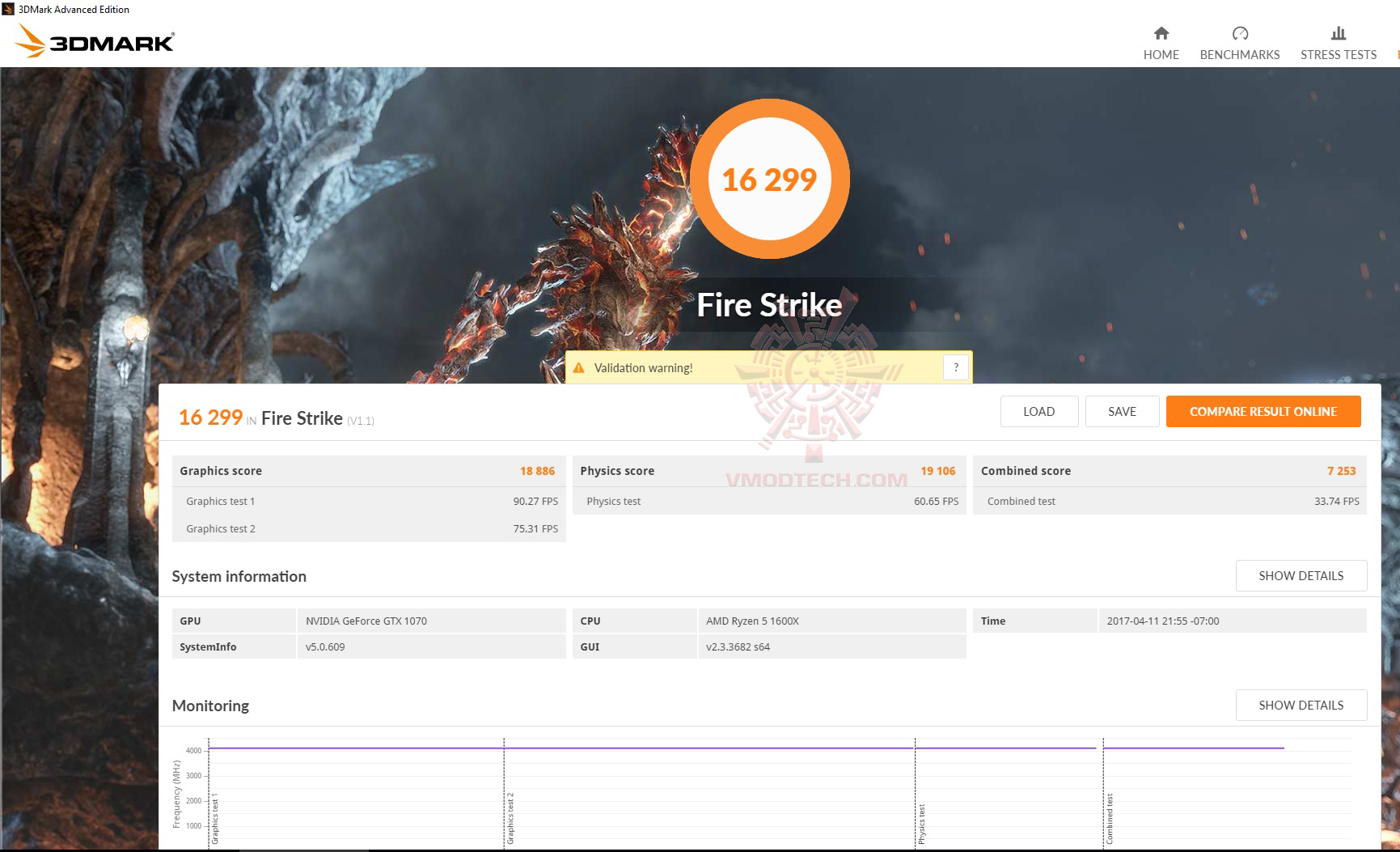Select the Benchmarks gauge icon
1400x852 pixels.
[1239, 33]
